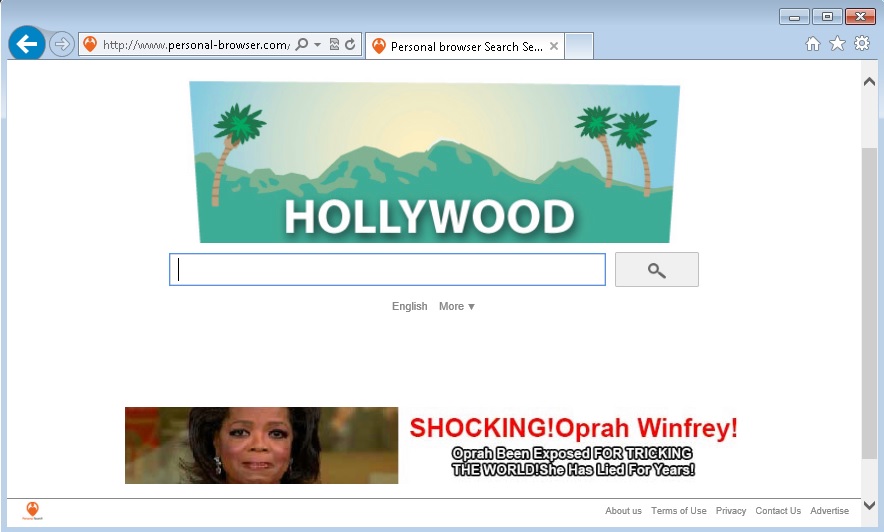This screenshot has width=884, height=532.
Task: Expand the More languages dropdown
Action: coord(457,306)
